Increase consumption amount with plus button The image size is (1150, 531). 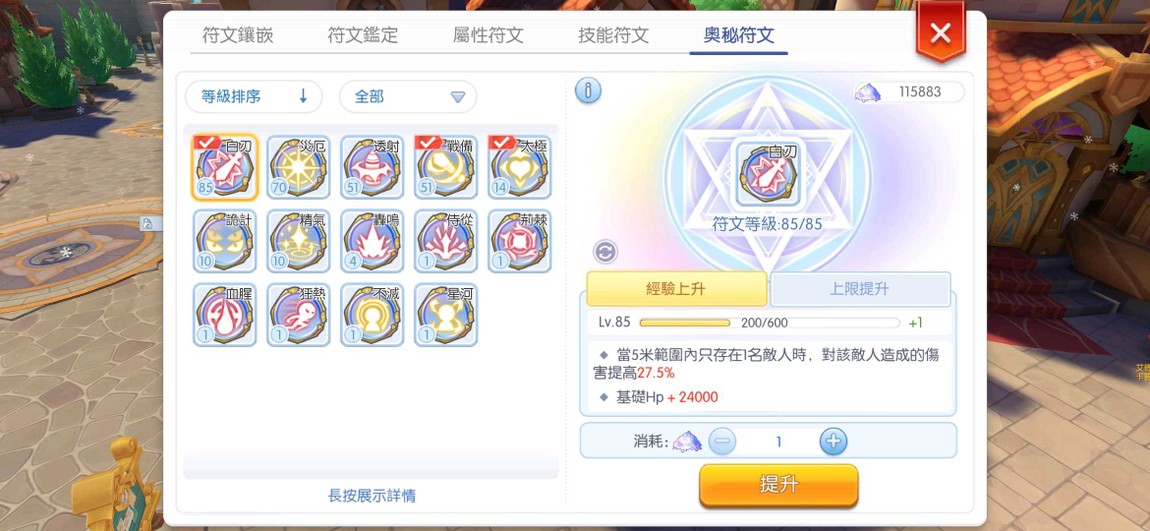pos(833,442)
